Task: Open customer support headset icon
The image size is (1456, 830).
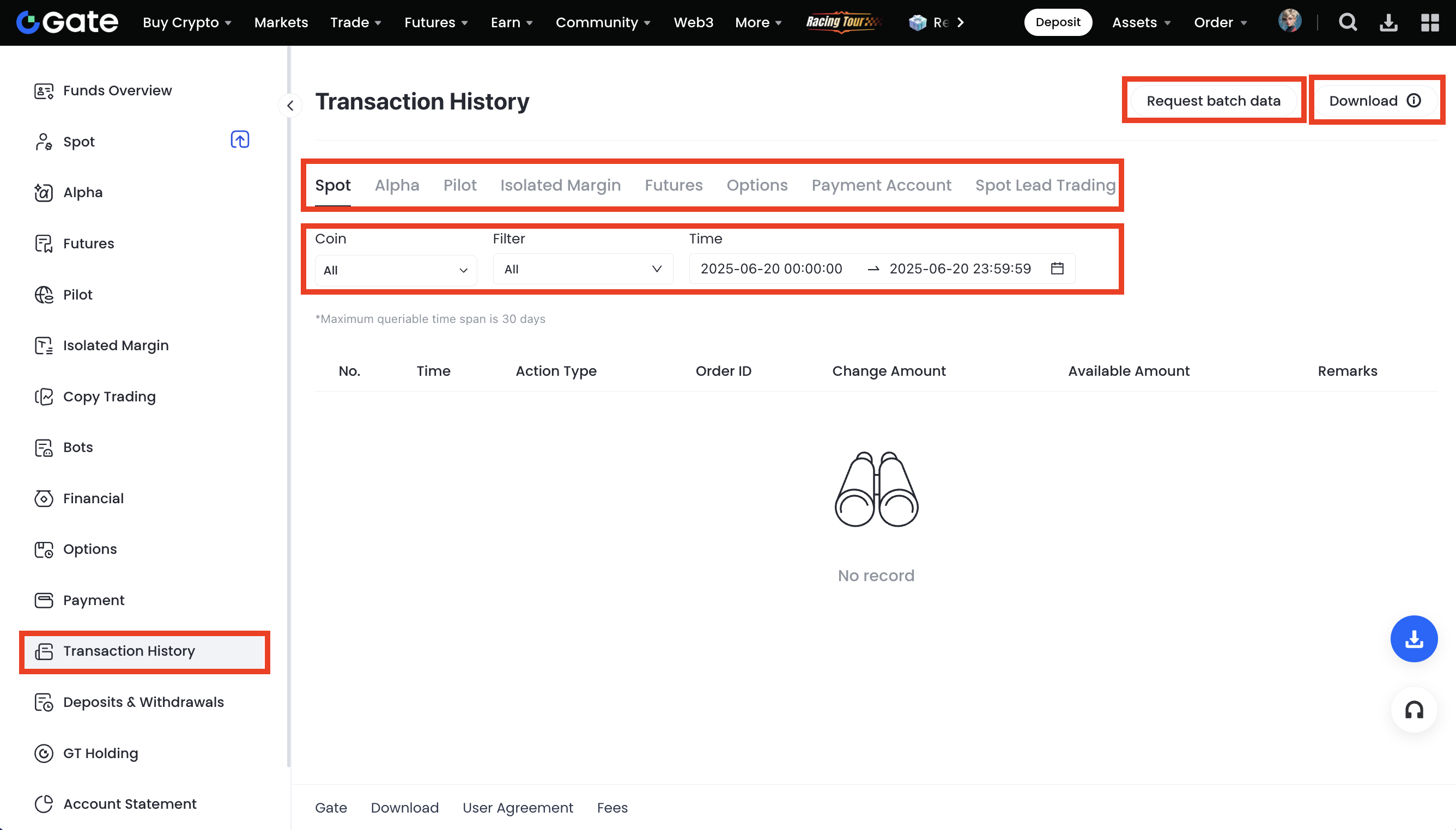Action: coord(1413,710)
